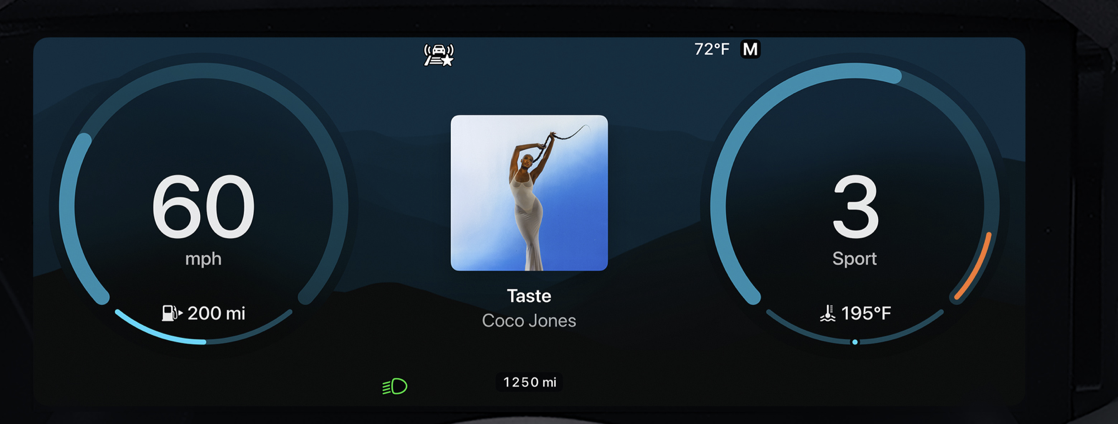This screenshot has width=1118, height=424.
Task: Click the lane assist car icon
Action: pos(439,55)
